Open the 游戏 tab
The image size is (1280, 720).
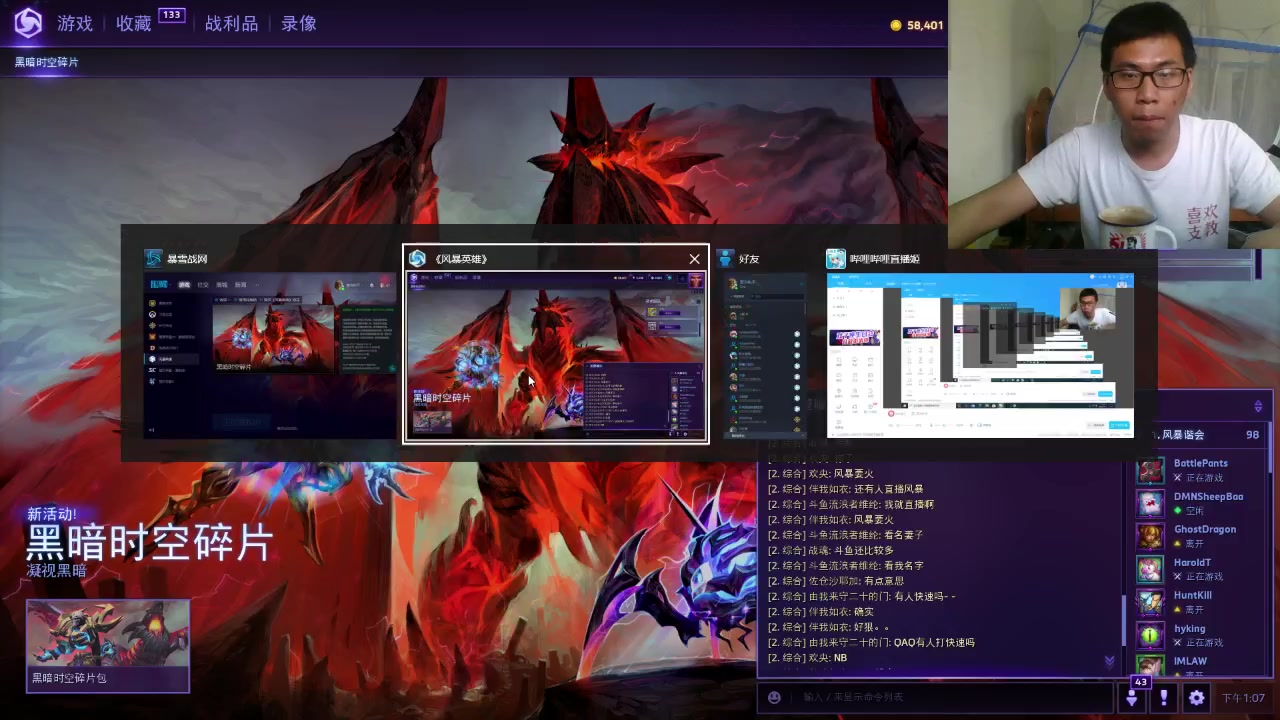coord(75,24)
